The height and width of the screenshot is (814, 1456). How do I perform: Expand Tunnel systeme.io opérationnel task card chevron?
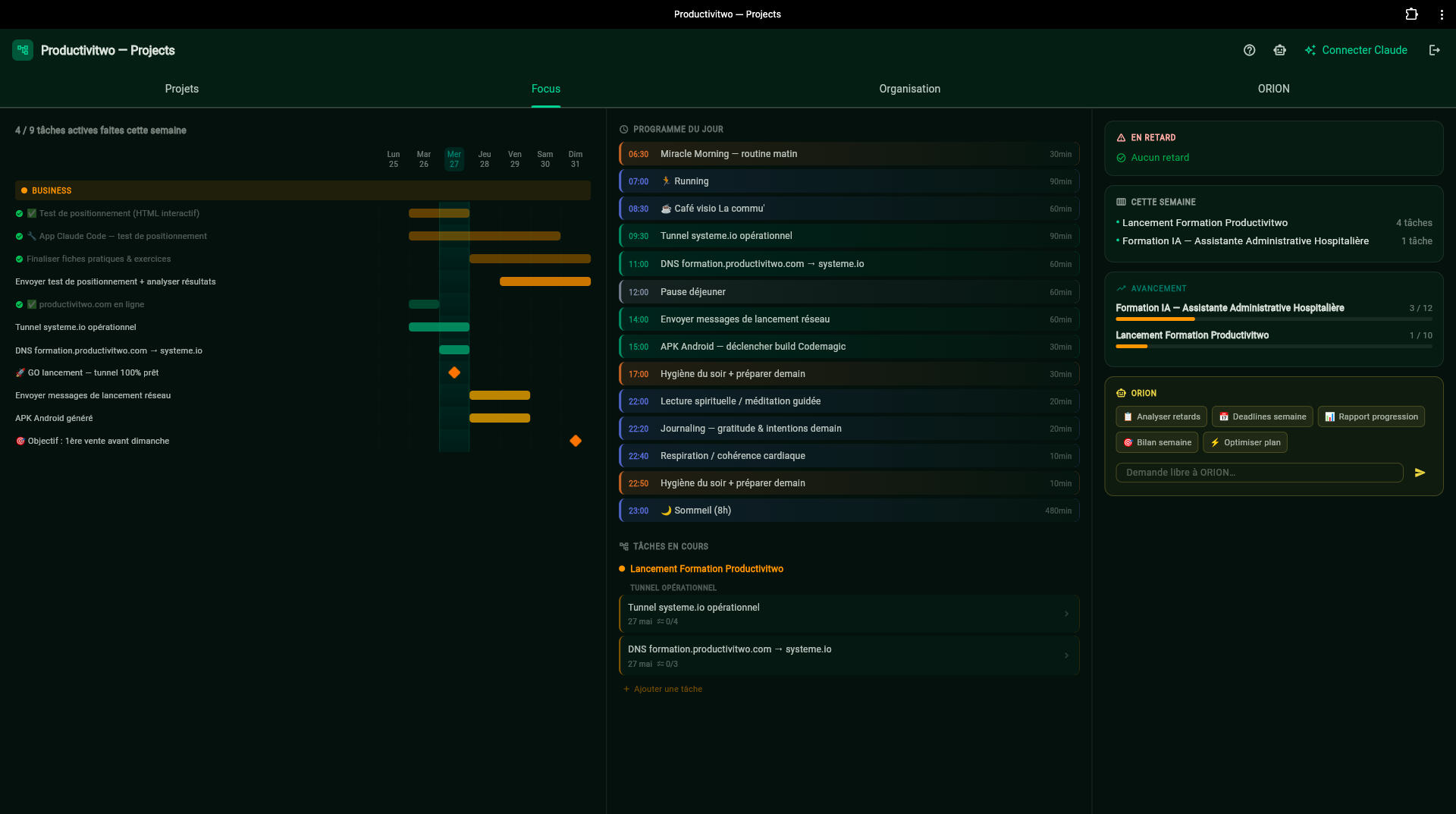[1066, 614]
